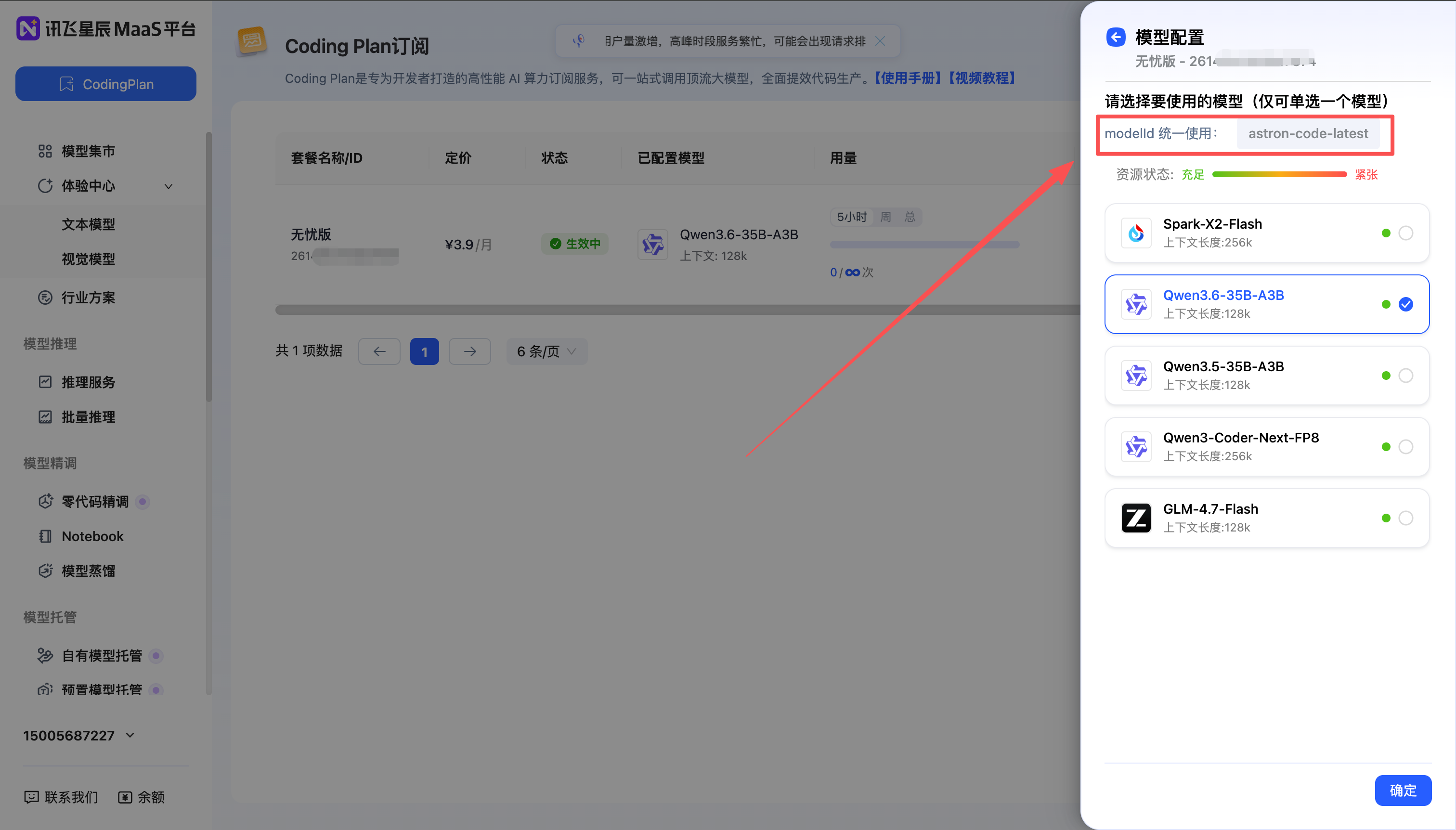Click the Coding Plan订阅 notebook icon
This screenshot has width=1456, height=830.
[x=251, y=41]
